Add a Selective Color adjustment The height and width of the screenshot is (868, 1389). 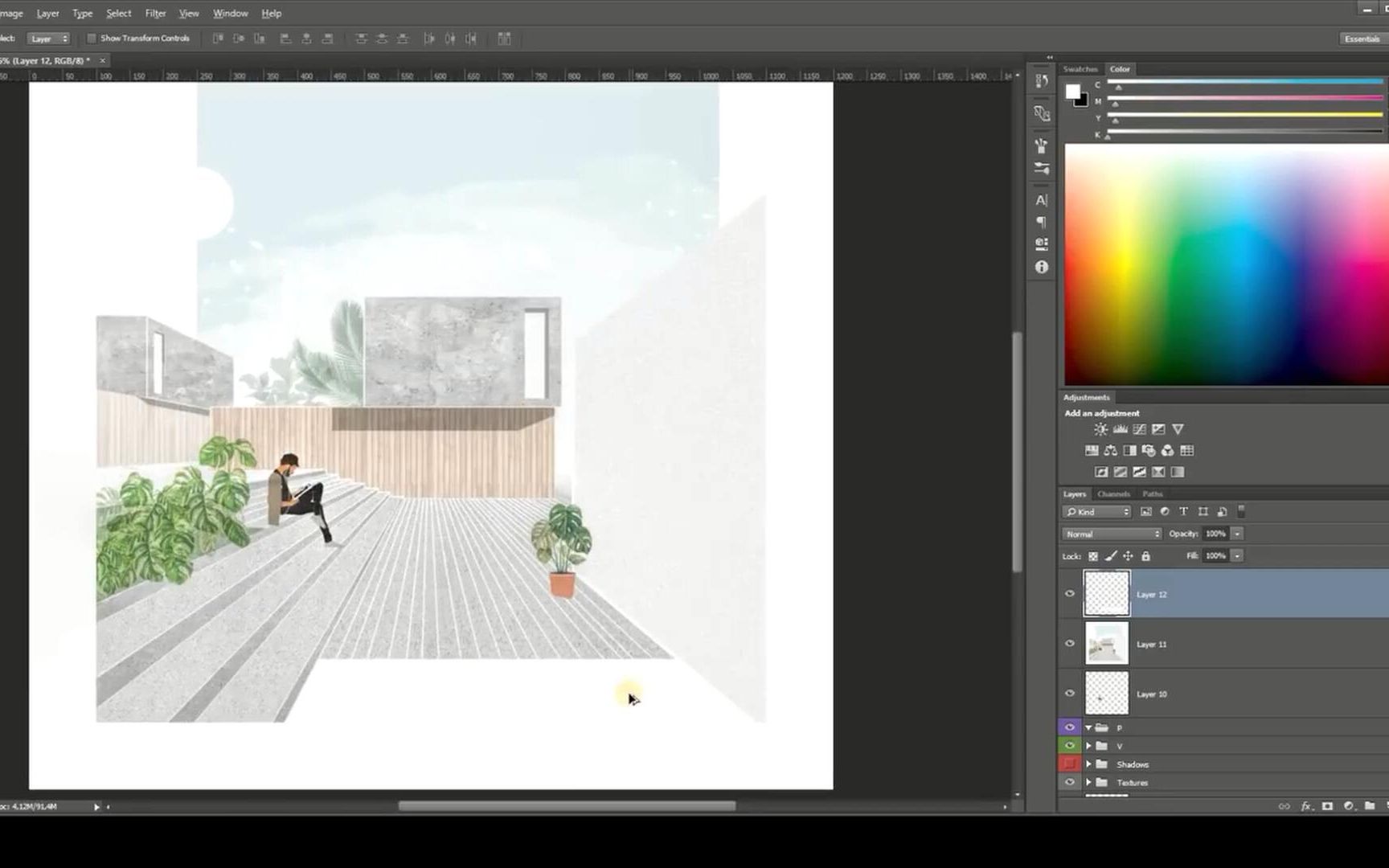(1158, 472)
